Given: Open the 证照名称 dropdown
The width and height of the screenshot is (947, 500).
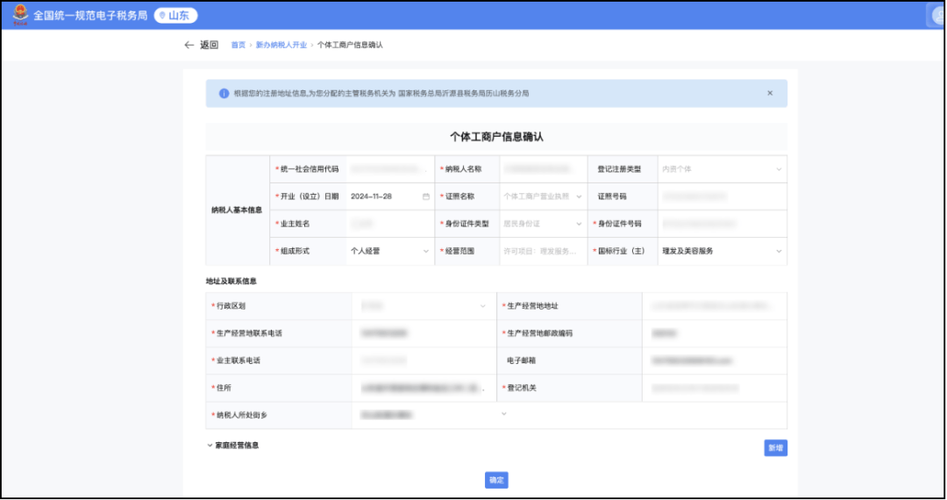Looking at the screenshot, I should click(543, 196).
